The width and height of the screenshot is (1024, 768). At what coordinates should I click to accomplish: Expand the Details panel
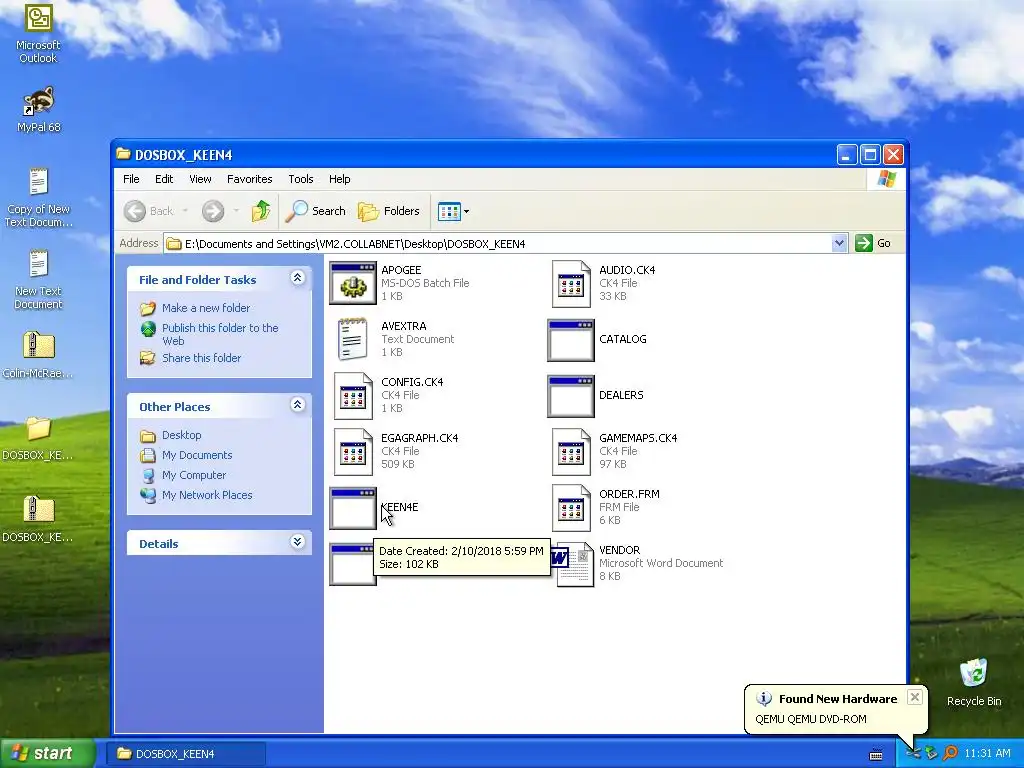pyautogui.click(x=297, y=542)
